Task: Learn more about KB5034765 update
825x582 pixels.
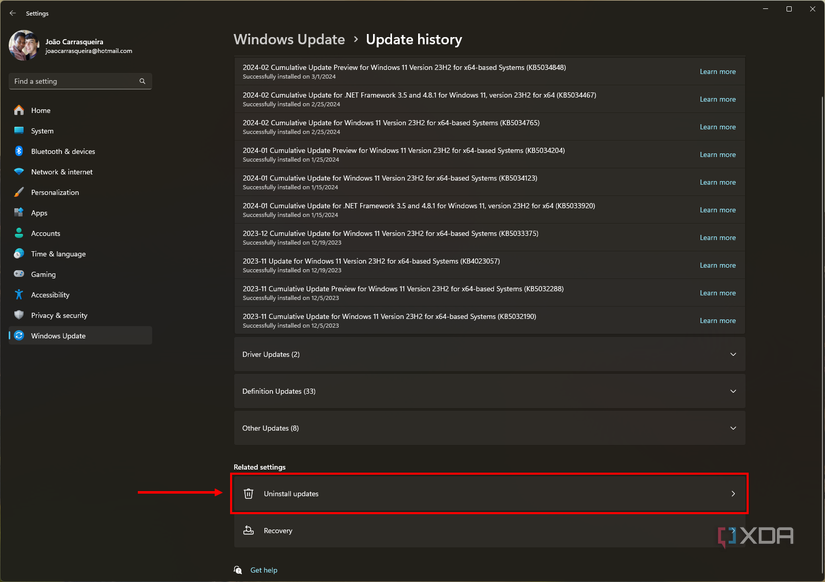Action: pyautogui.click(x=717, y=127)
